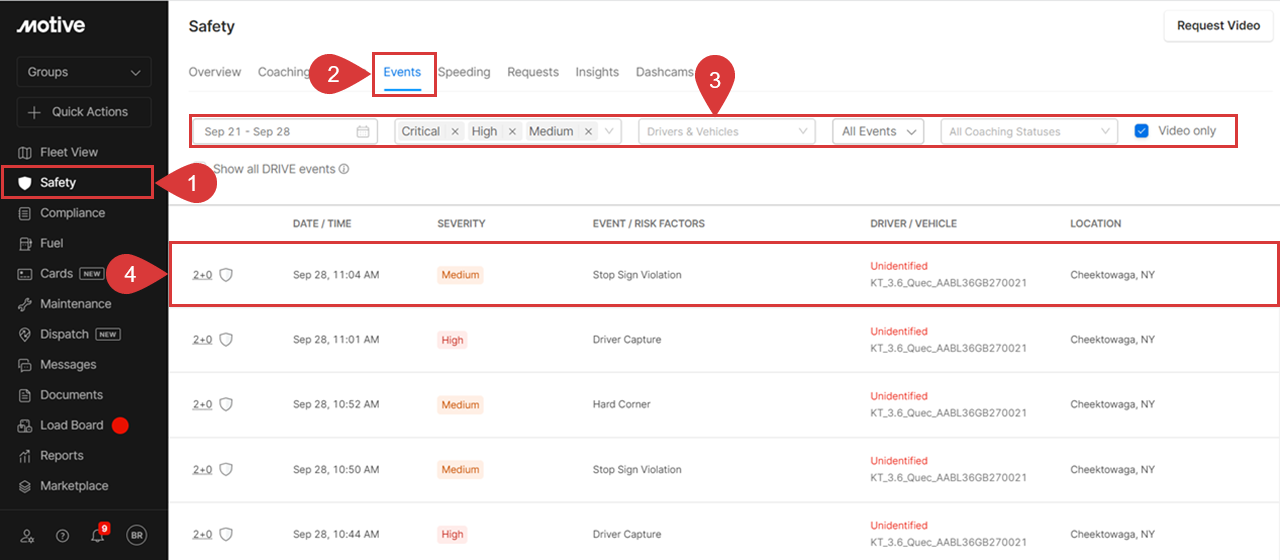
Task: Remove the Medium severity filter tag
Action: click(588, 131)
